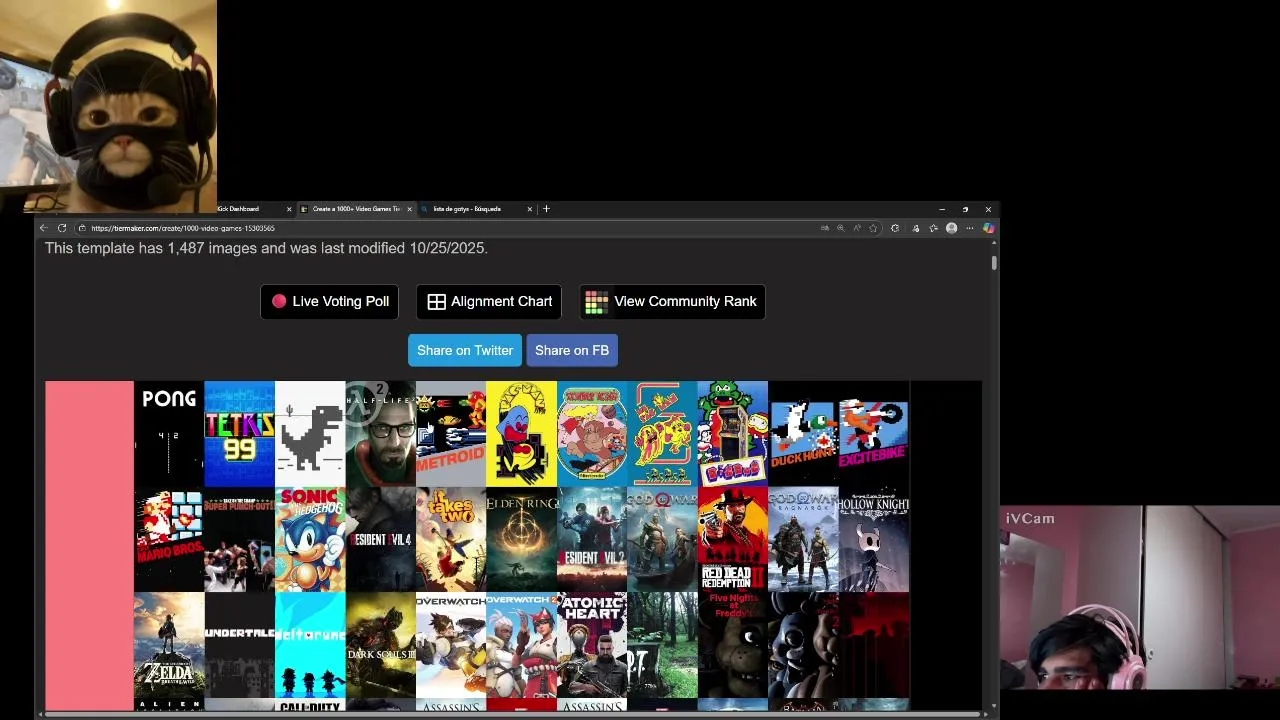Screen dimensions: 1280x720
Task: Select the Deltarune game image
Action: [310, 645]
